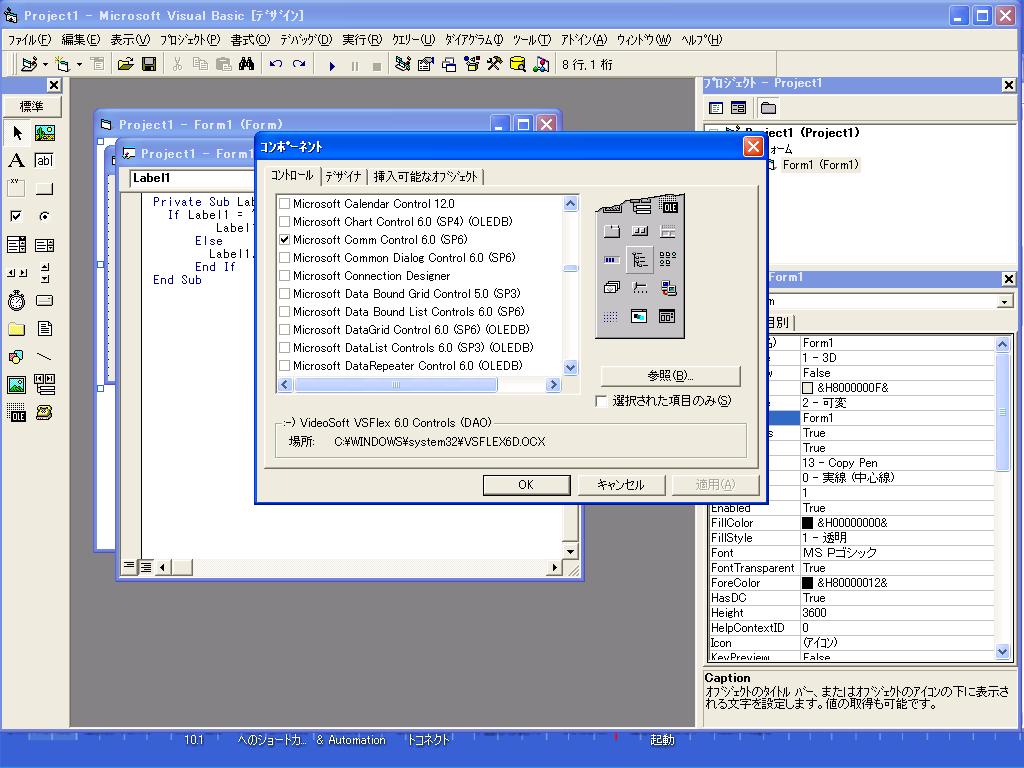Select the Timer tool in toolbox

pos(17,300)
